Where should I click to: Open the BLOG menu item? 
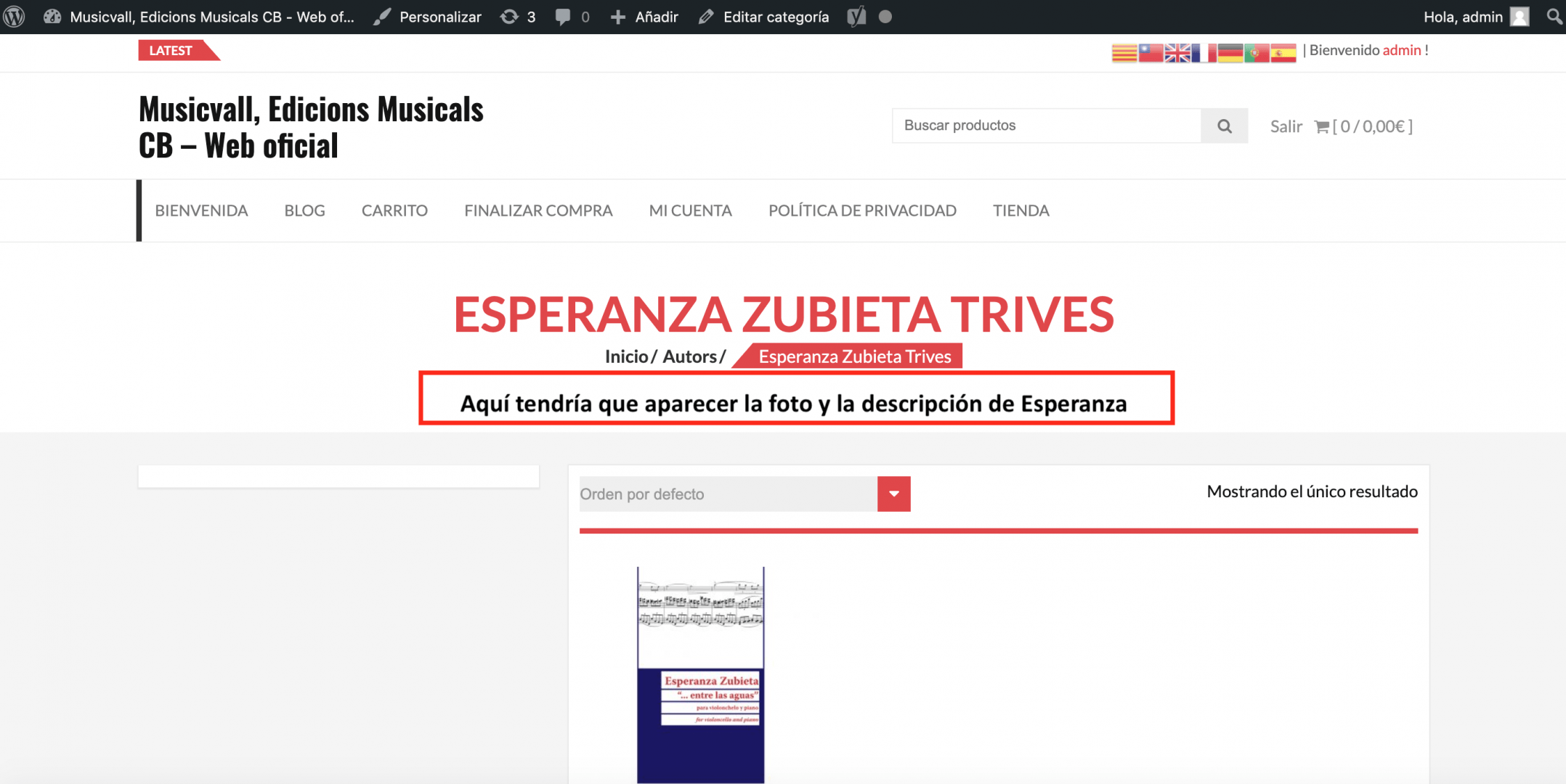point(304,211)
